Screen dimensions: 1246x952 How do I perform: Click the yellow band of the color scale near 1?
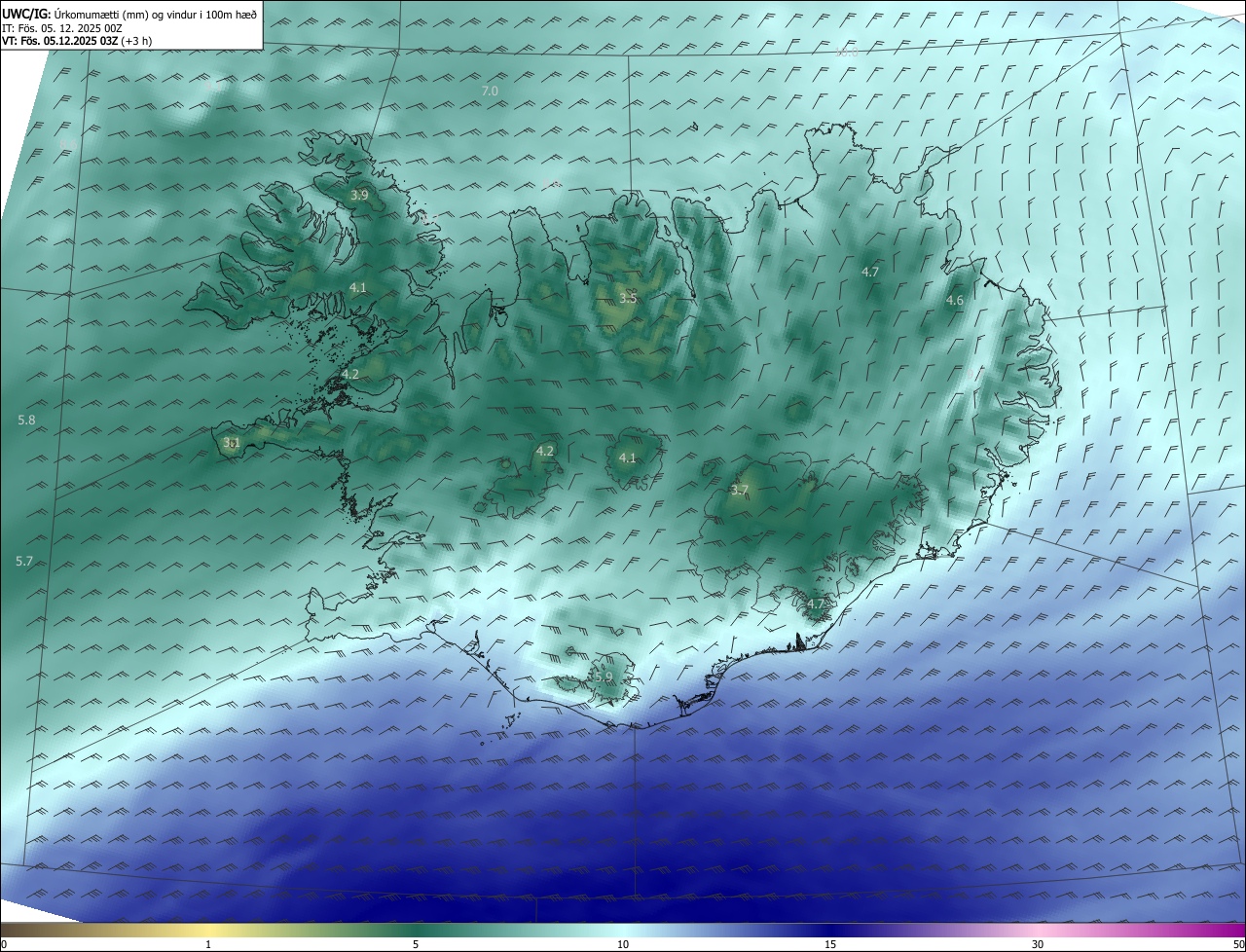(208, 930)
